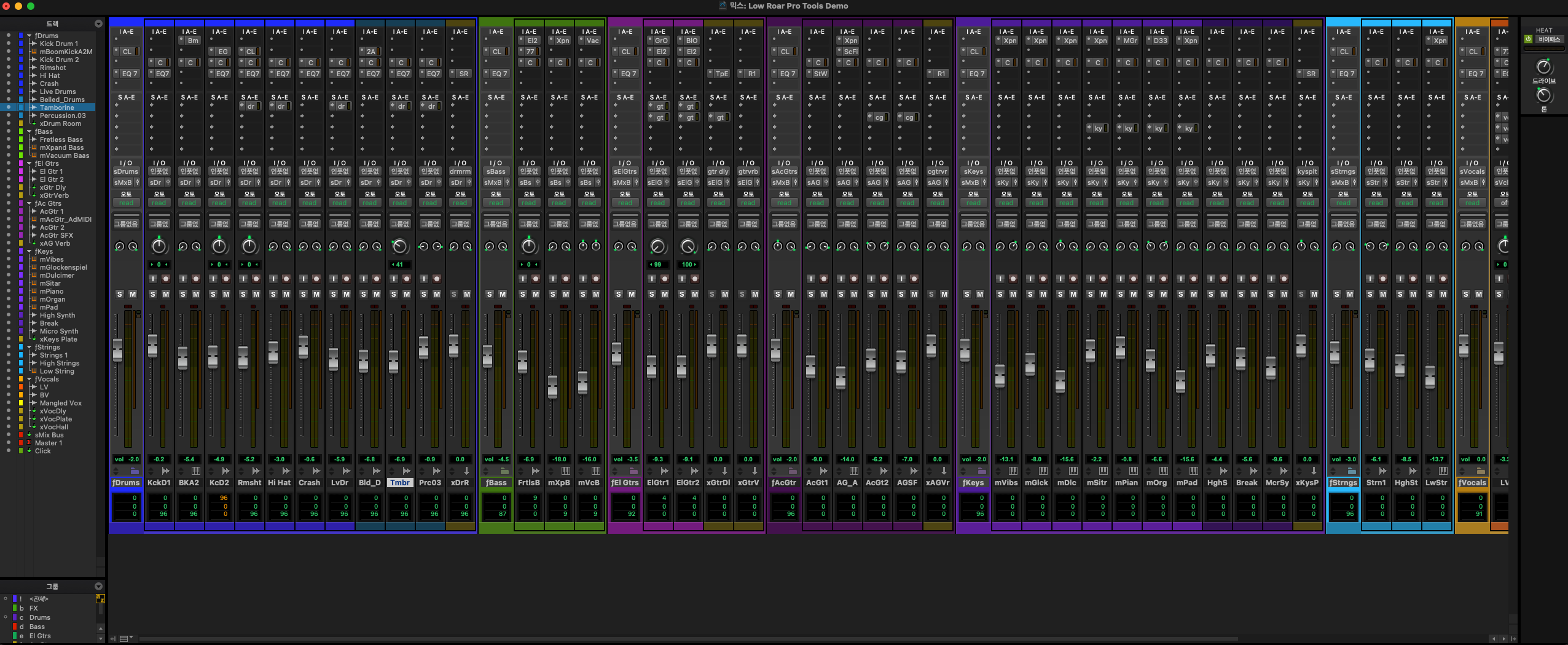Click Tmbr pan knob
Image resolution: width=1568 pixels, height=645 pixels.
[400, 246]
